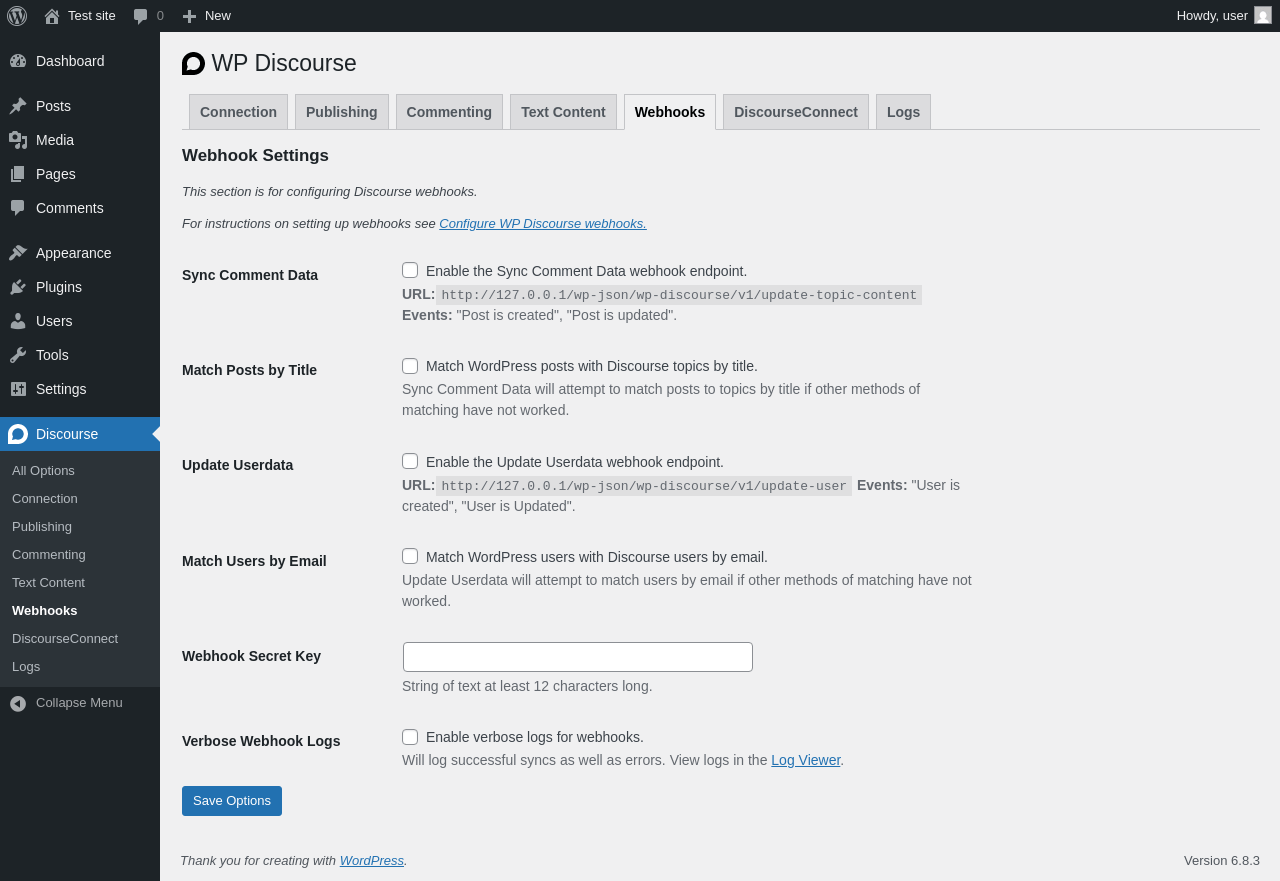Image resolution: width=1280 pixels, height=881 pixels.
Task: Expand the Settings sidebar menu
Action: pyautogui.click(x=61, y=389)
